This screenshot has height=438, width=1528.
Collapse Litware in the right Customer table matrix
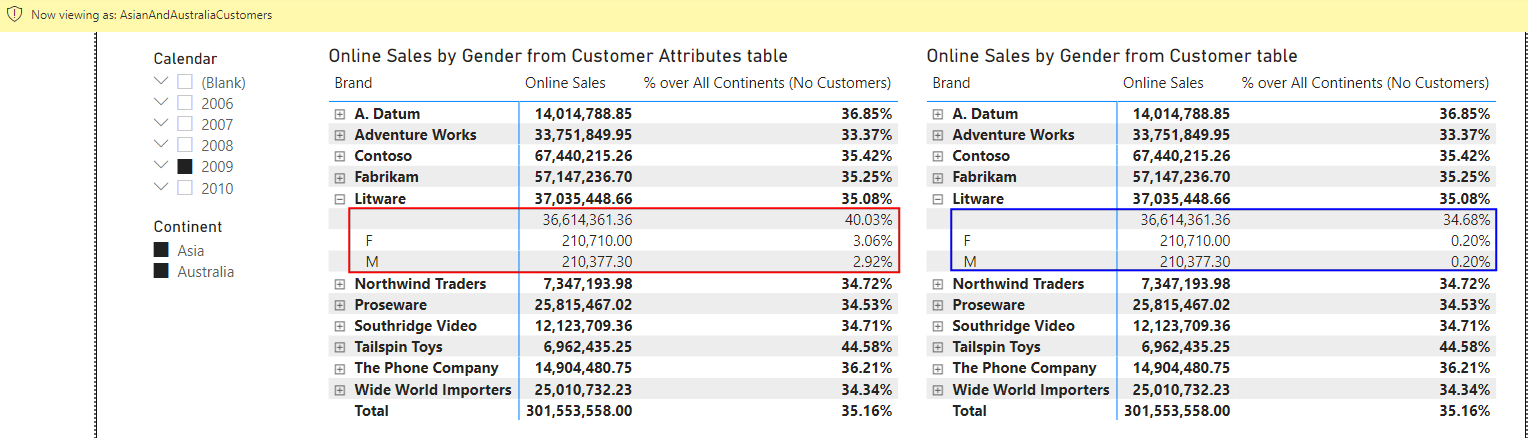point(938,199)
